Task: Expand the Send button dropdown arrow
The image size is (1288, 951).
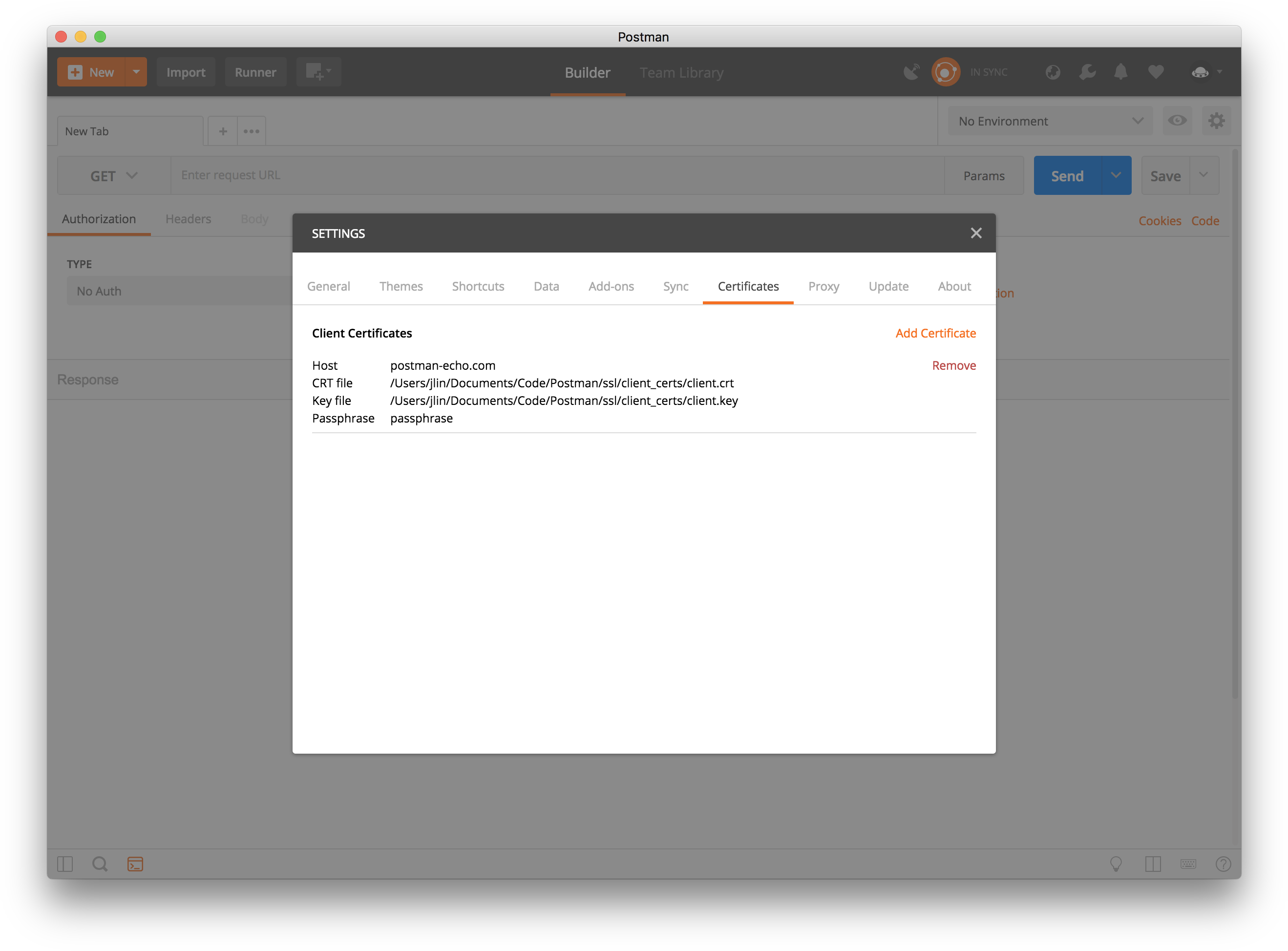Action: click(x=1116, y=175)
